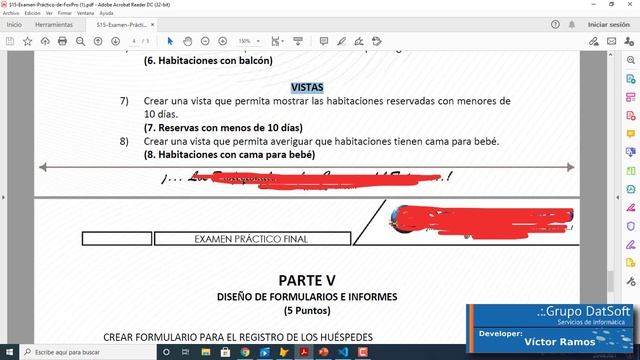
Task: Click the share link icon
Action: [593, 41]
